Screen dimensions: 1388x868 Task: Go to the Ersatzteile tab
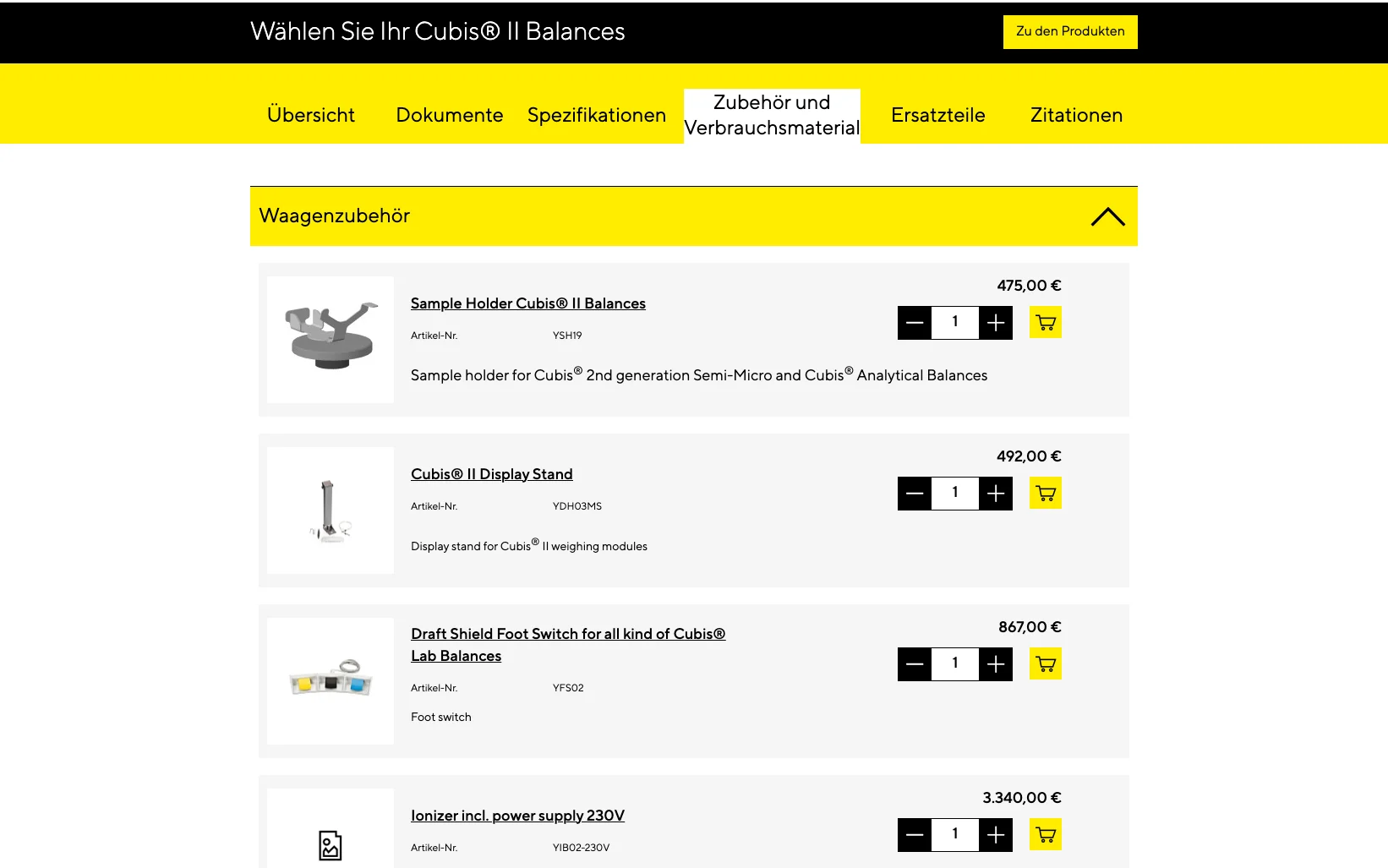pos(938,115)
